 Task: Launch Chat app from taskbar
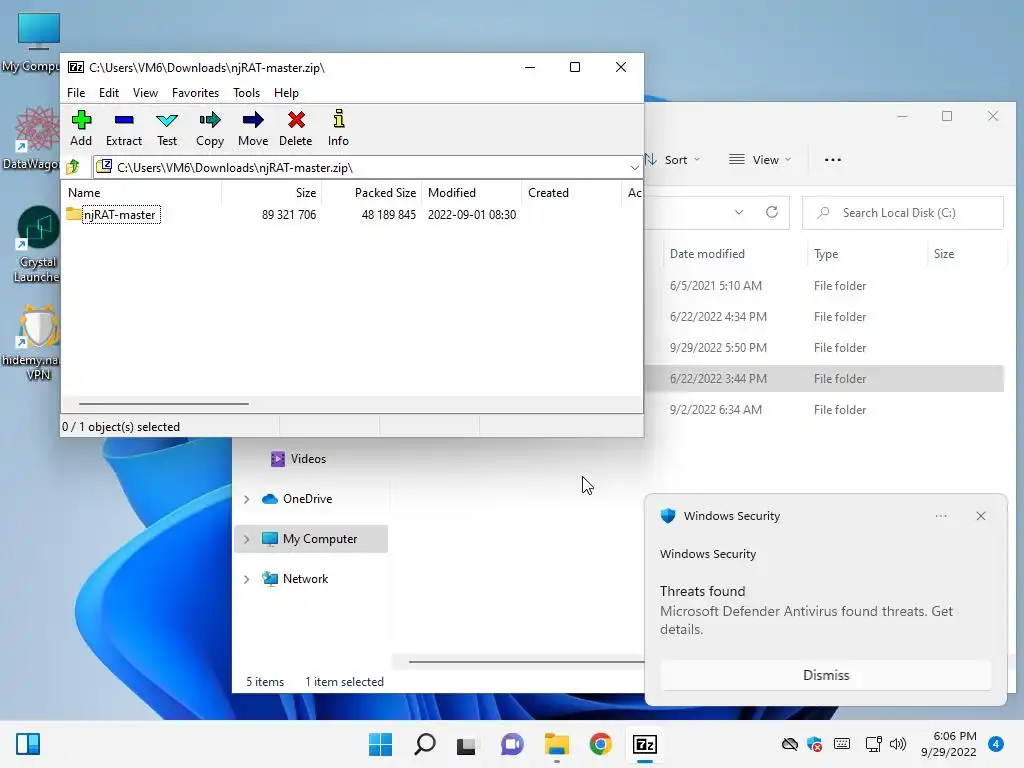[x=512, y=744]
